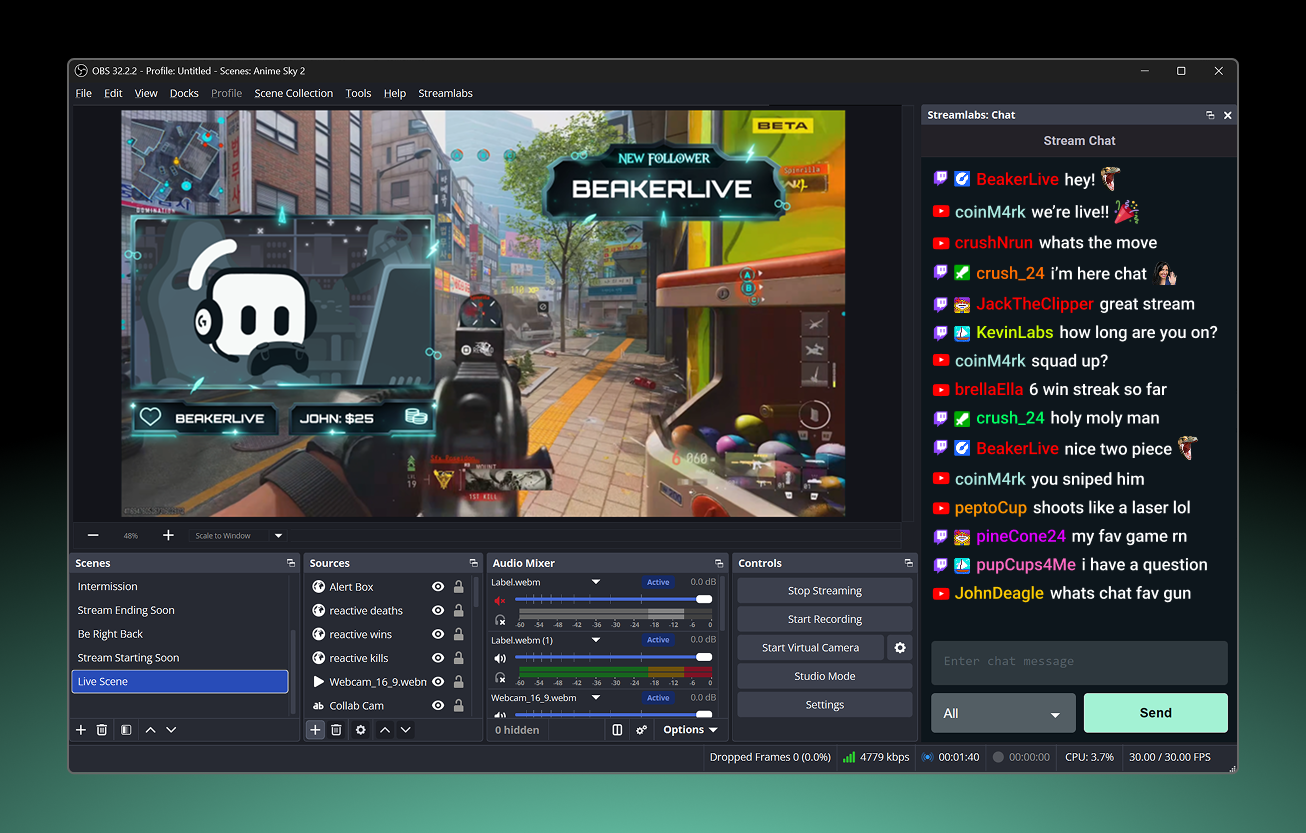Enable Studio Mode
The image size is (1306, 833).
point(825,676)
